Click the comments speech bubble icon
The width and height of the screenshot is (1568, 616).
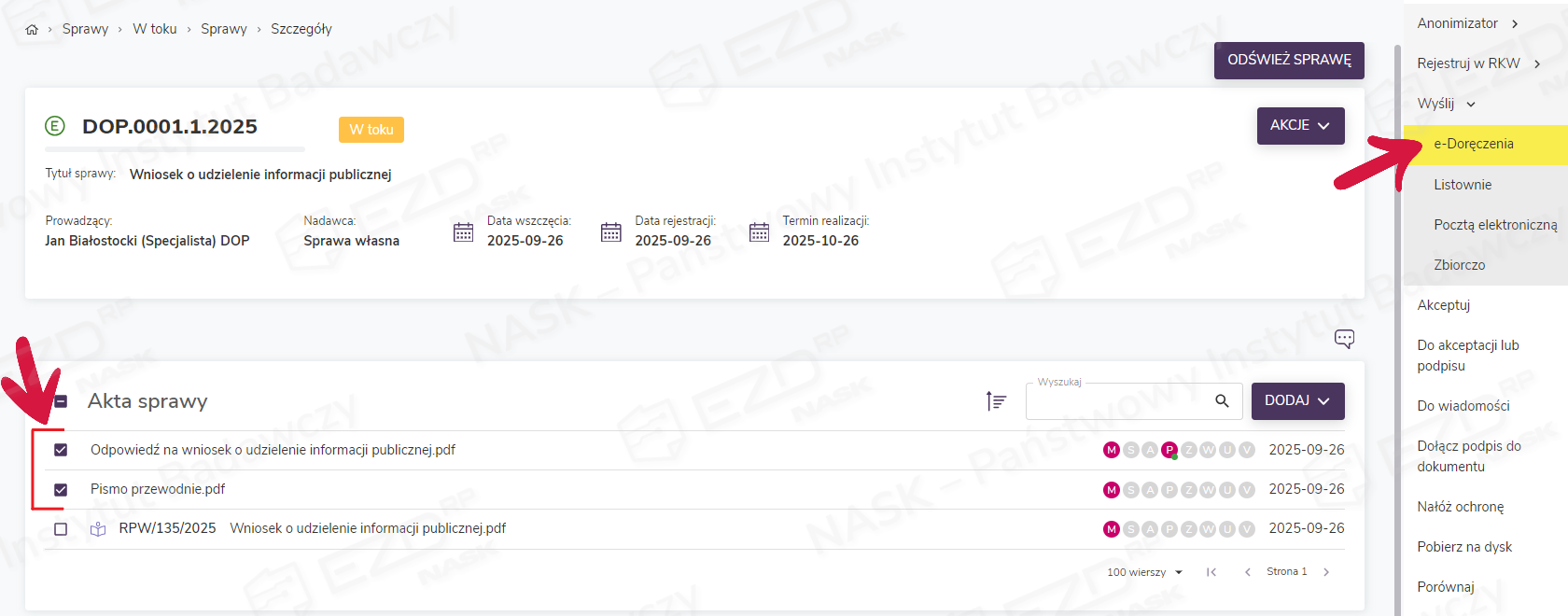click(1344, 339)
